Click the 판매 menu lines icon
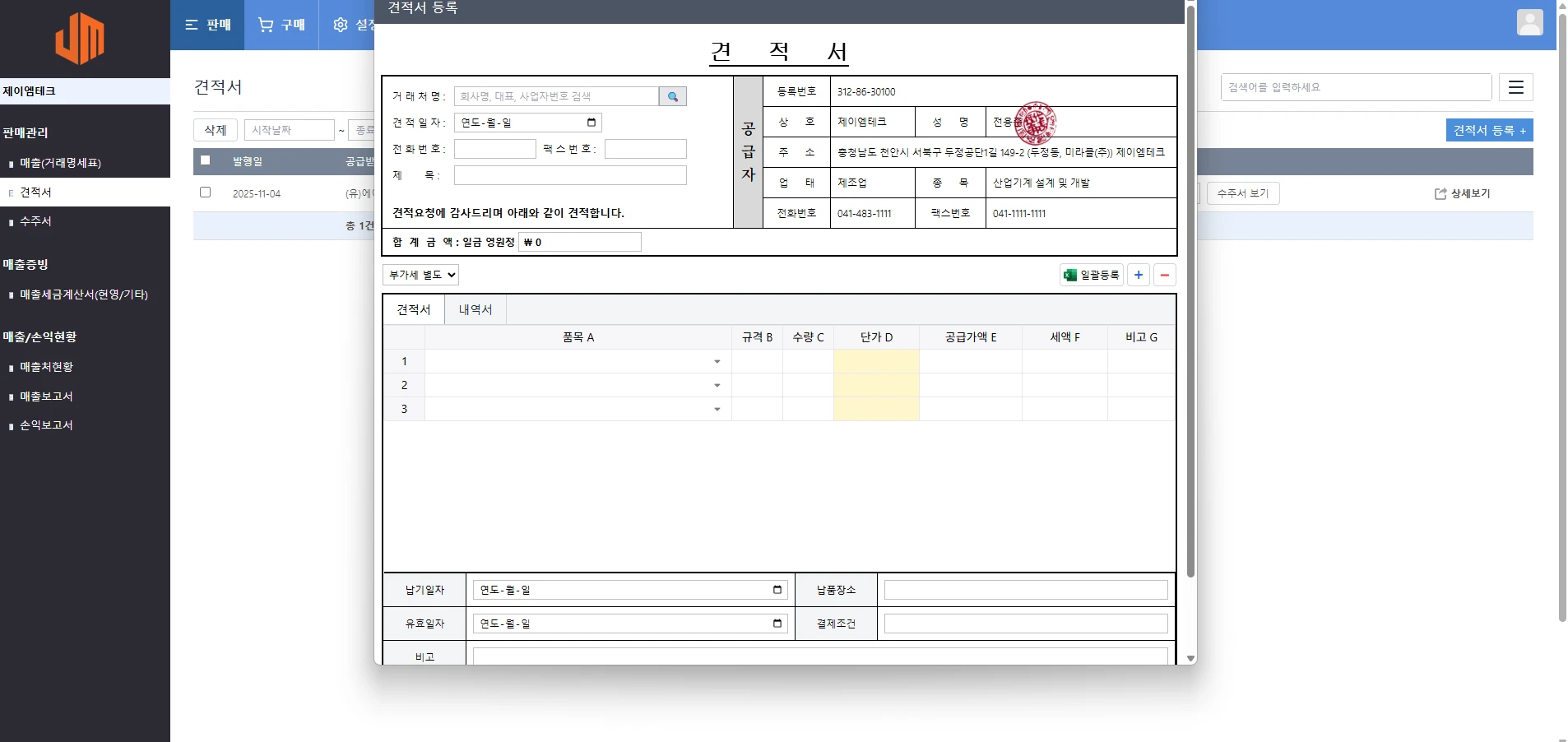Image resolution: width=1568 pixels, height=742 pixels. tap(192, 25)
